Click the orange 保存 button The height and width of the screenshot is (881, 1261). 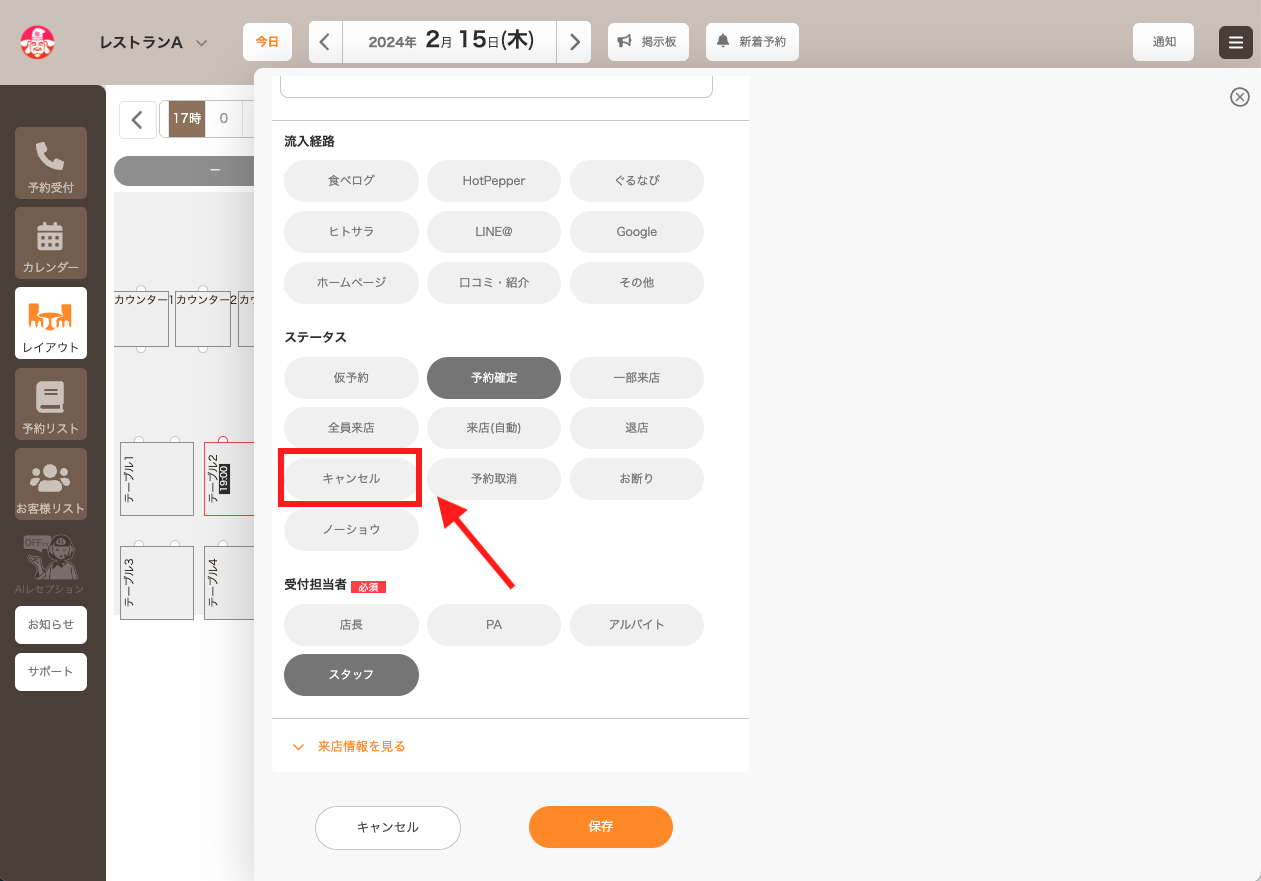click(x=601, y=827)
